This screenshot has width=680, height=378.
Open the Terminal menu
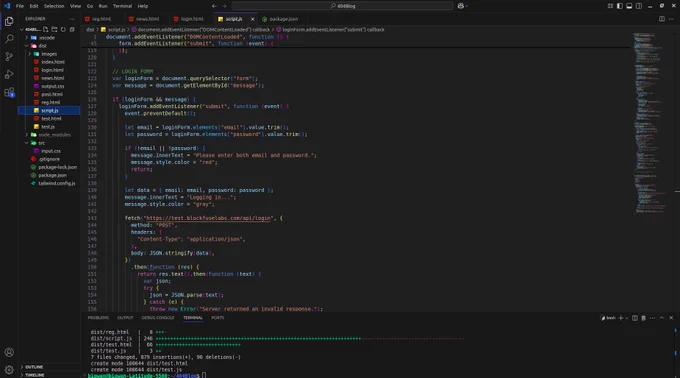pyautogui.click(x=122, y=6)
